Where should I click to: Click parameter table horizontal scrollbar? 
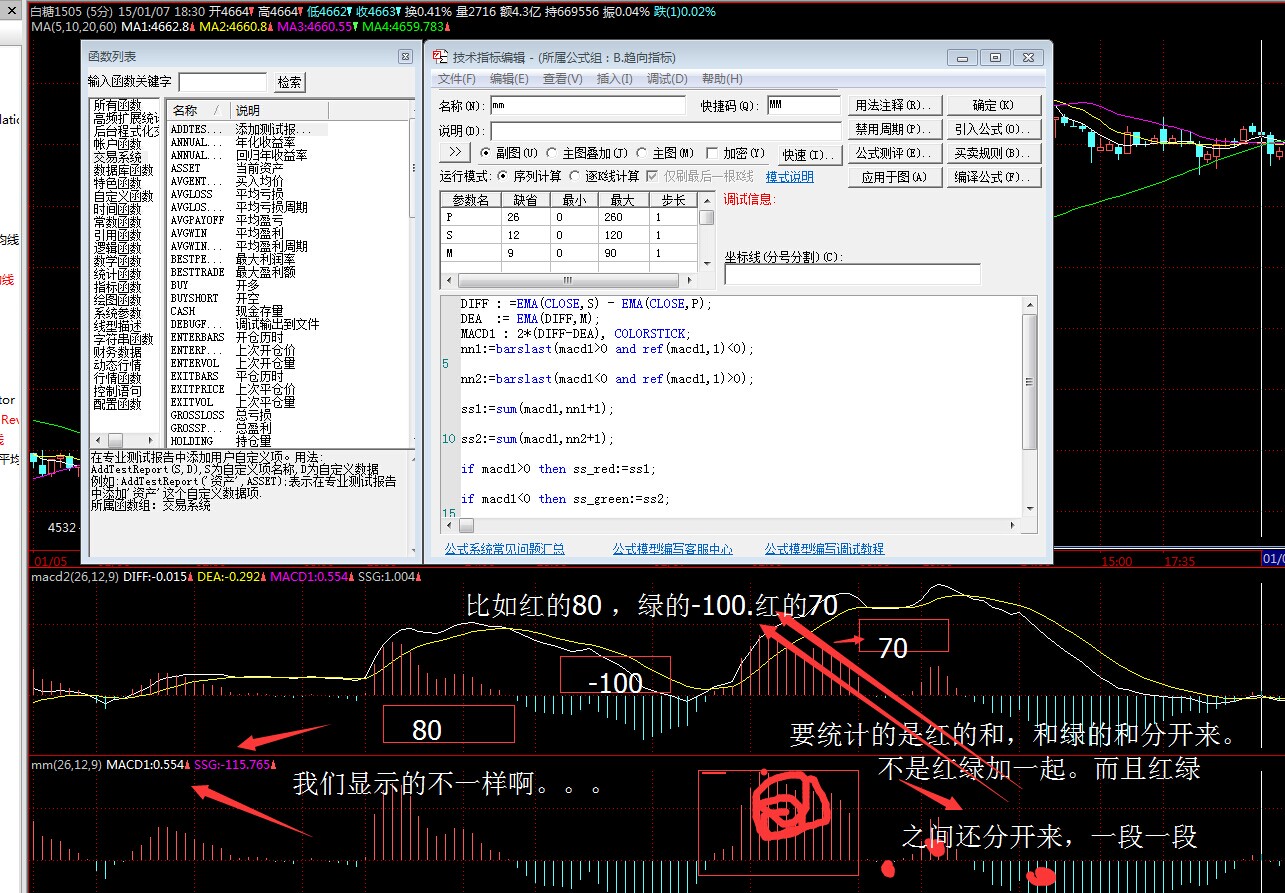(569, 280)
